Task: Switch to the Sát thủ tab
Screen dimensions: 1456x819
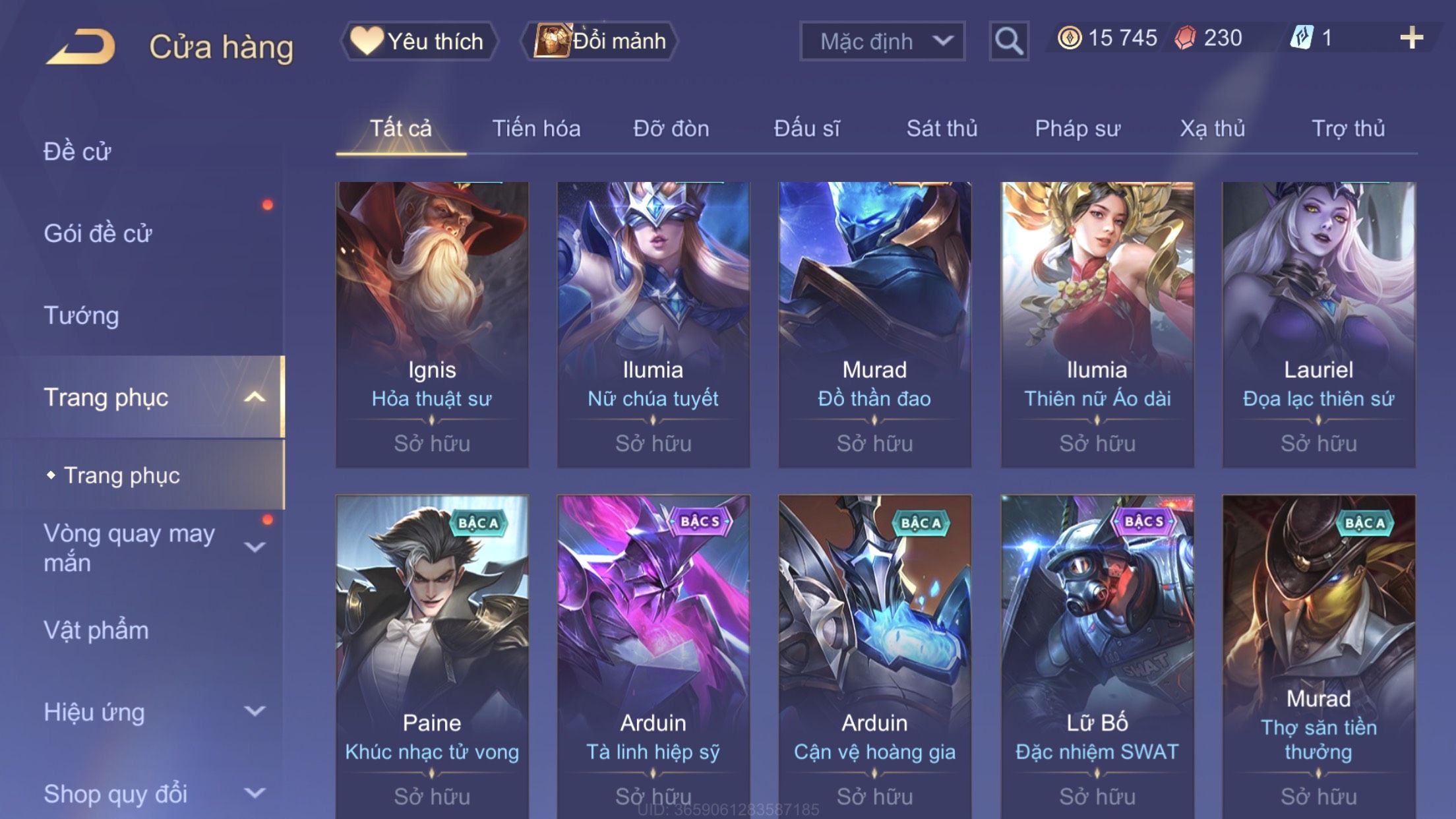Action: pos(942,128)
